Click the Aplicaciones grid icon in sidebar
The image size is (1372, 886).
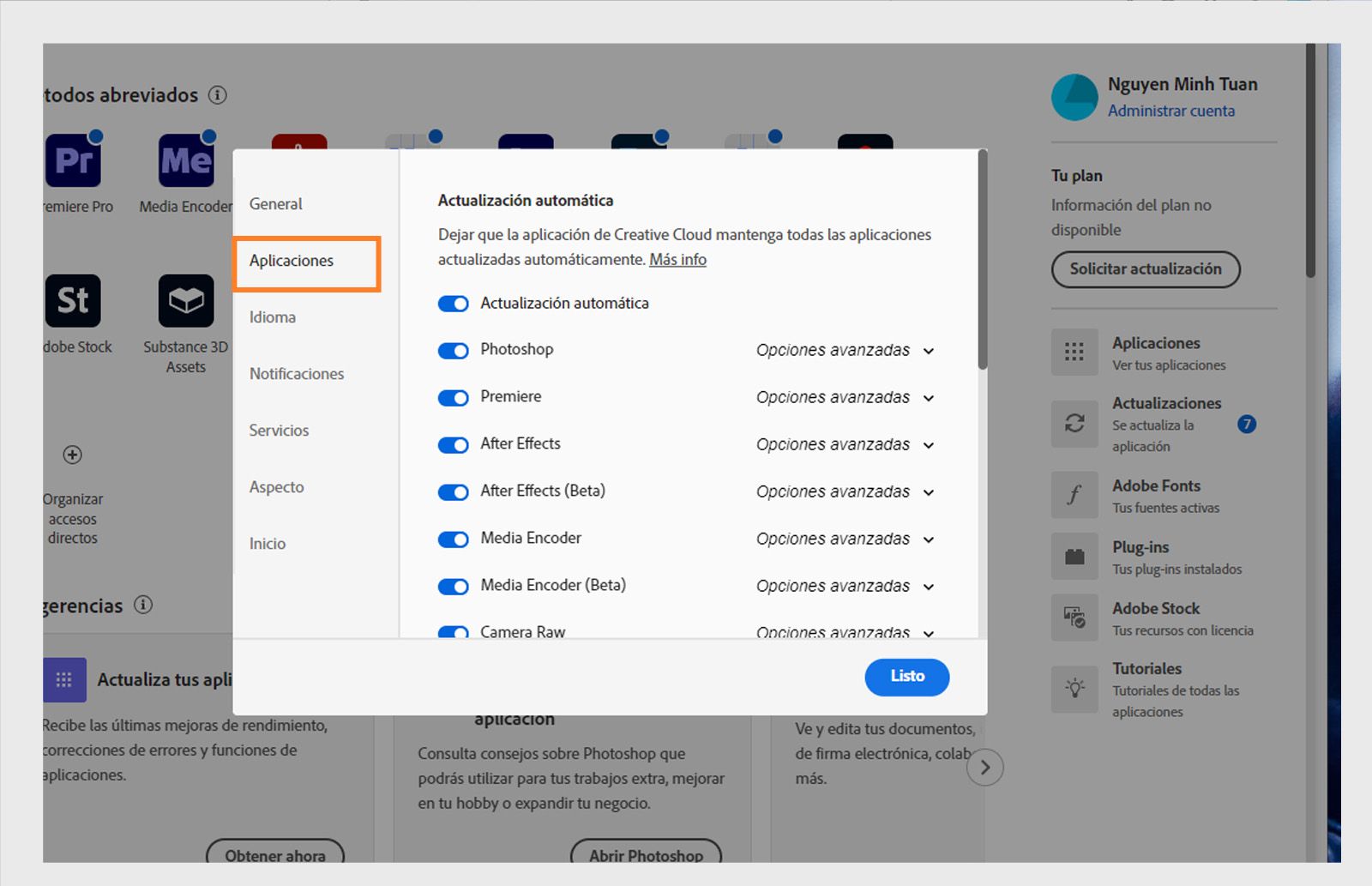click(x=1074, y=352)
